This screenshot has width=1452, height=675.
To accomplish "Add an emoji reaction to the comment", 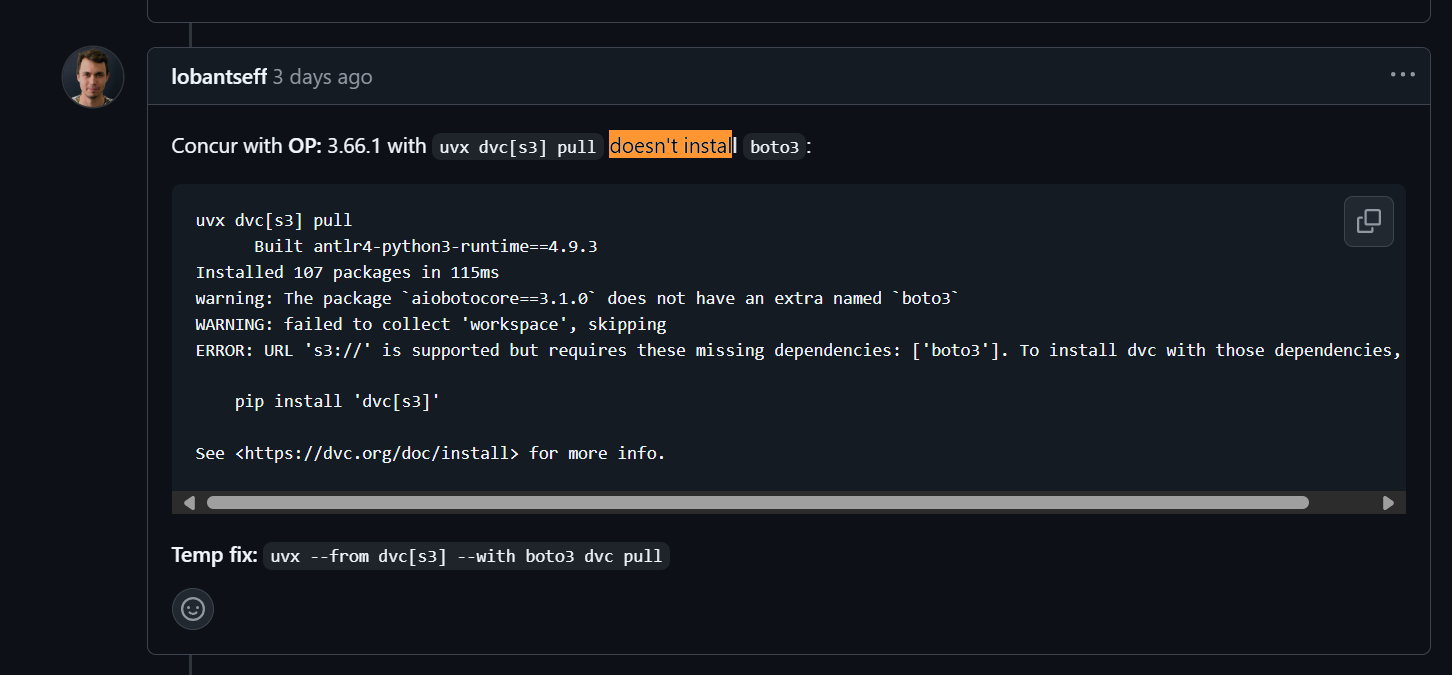I will pos(193,608).
